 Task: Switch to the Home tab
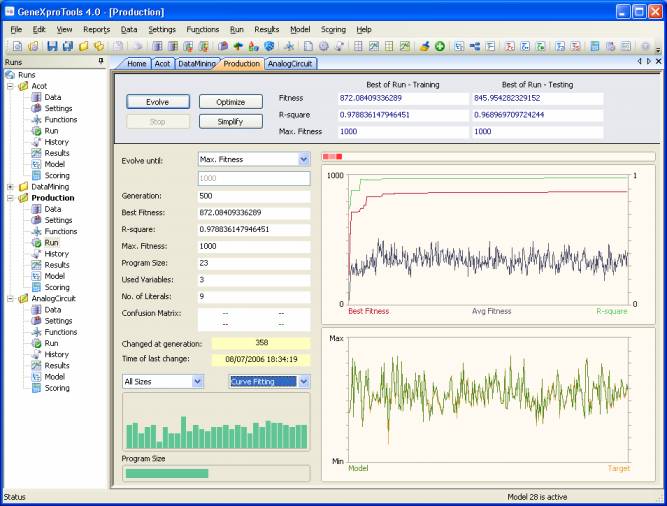(x=136, y=64)
